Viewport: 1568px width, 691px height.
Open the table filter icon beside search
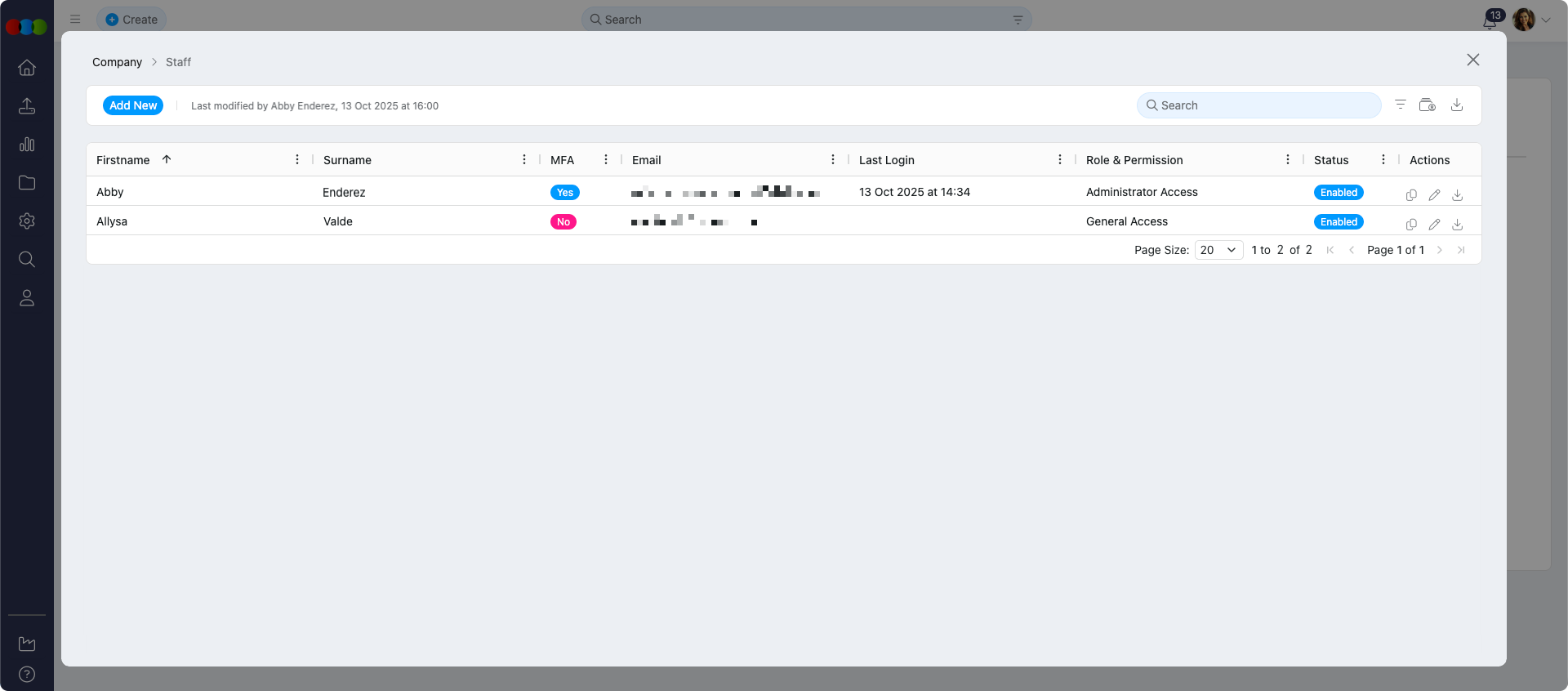1401,105
